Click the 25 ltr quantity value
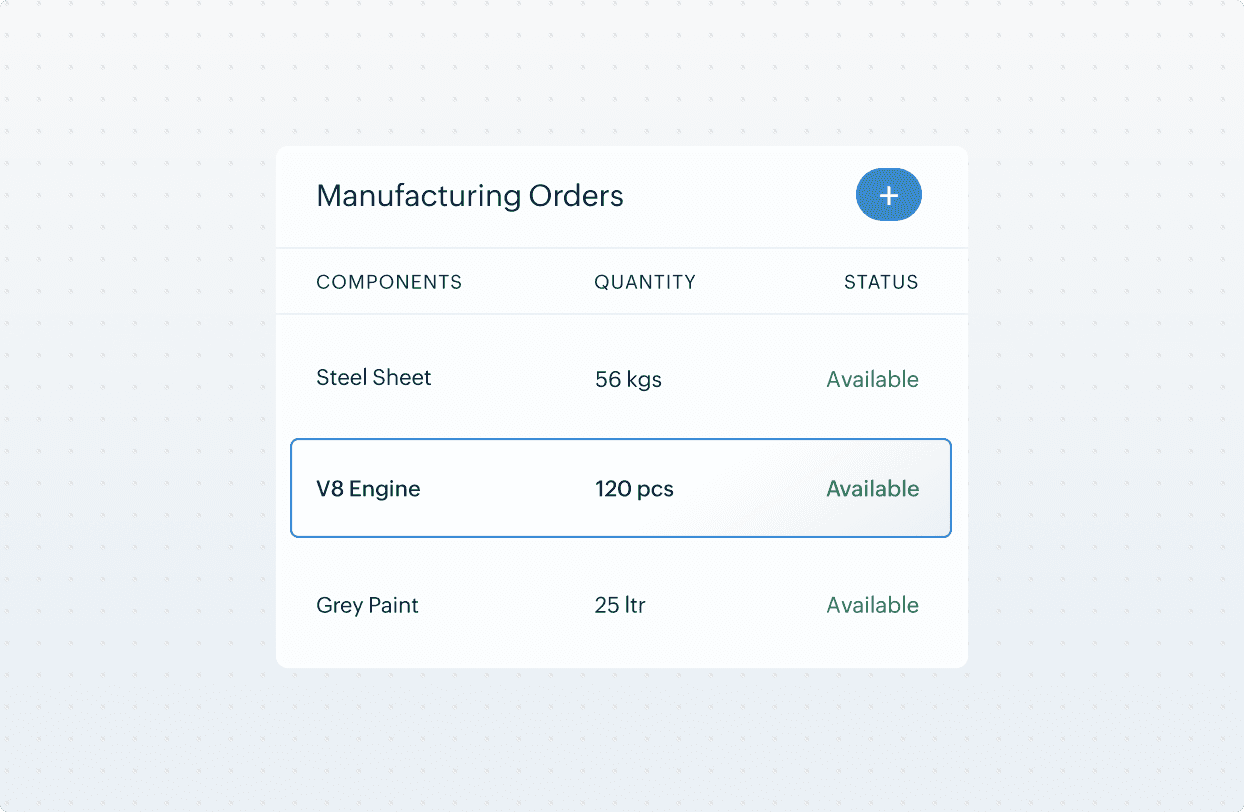This screenshot has width=1244, height=812. [619, 604]
